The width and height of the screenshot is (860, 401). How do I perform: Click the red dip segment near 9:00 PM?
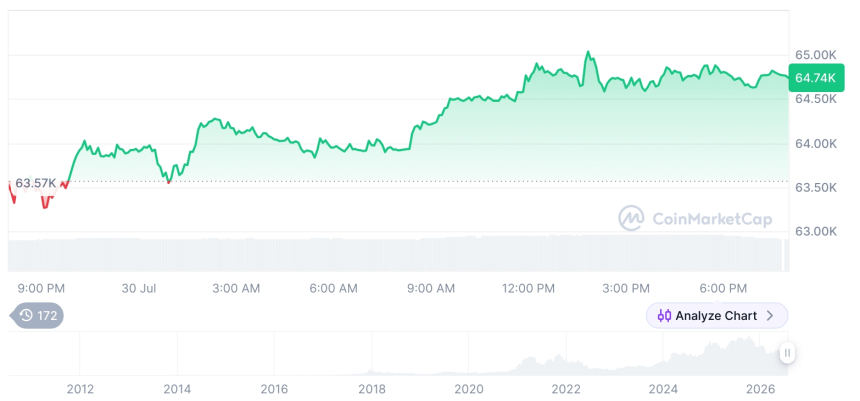point(46,204)
